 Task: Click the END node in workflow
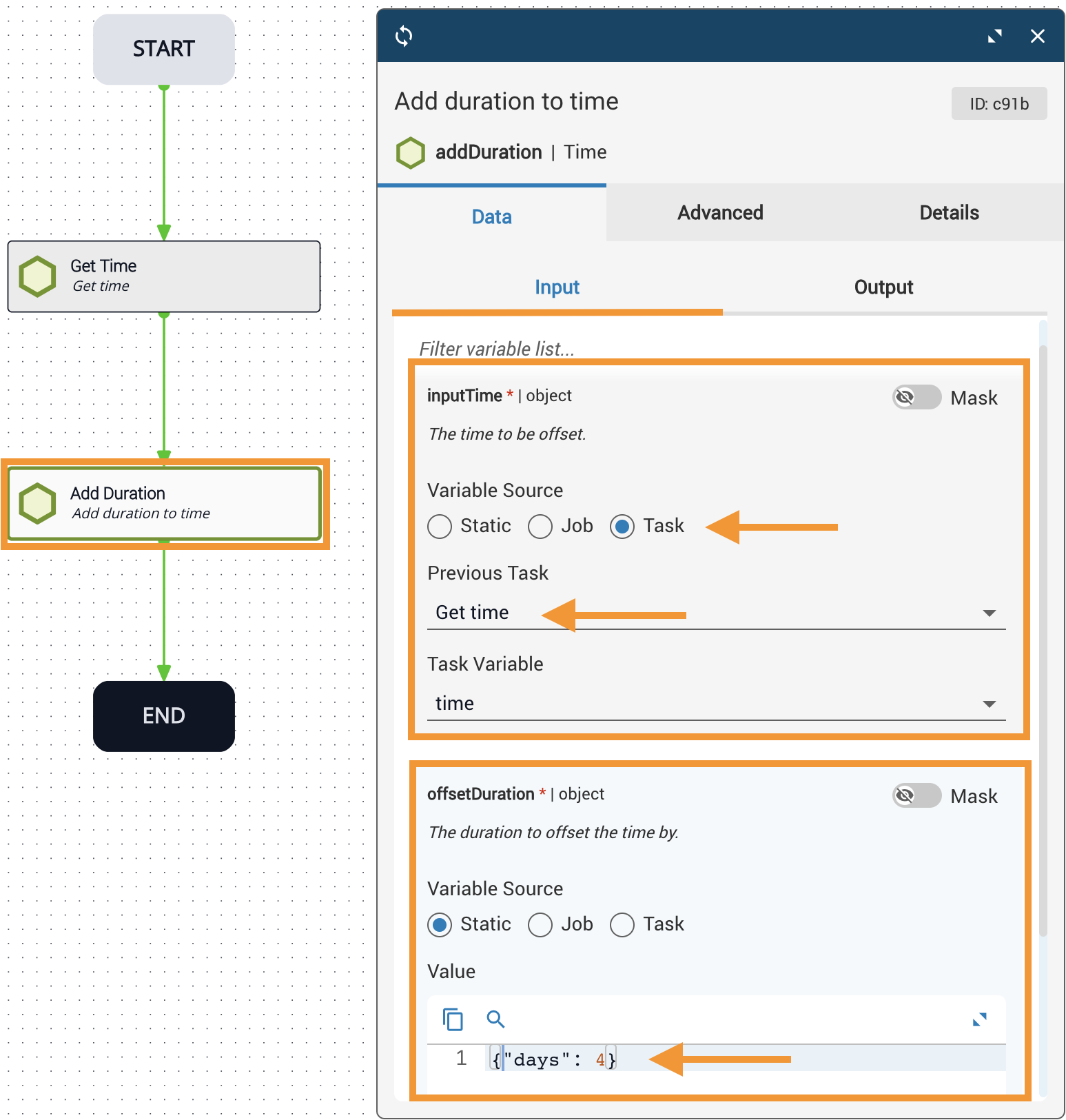(x=164, y=716)
